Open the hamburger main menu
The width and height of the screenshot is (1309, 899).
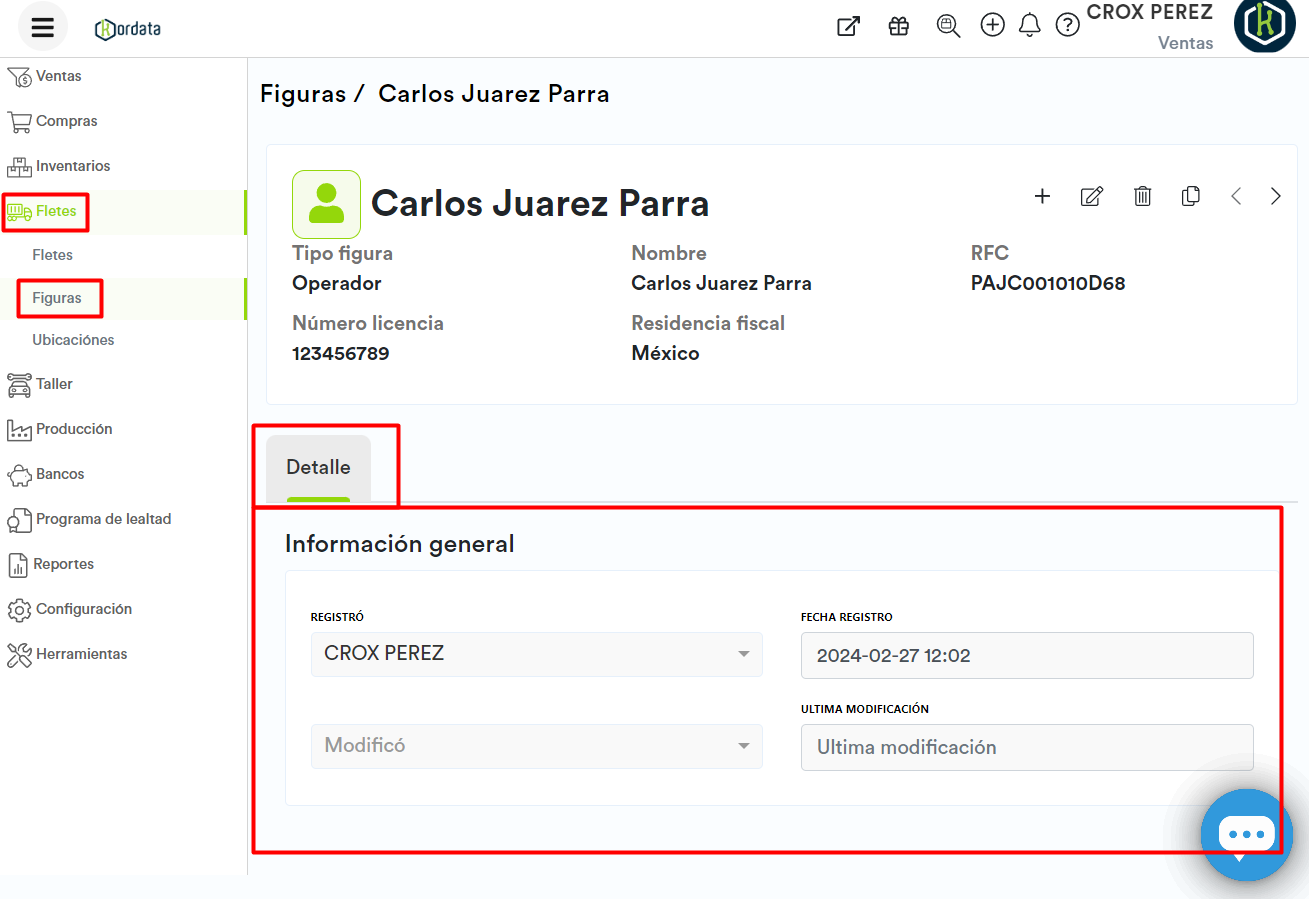coord(42,27)
